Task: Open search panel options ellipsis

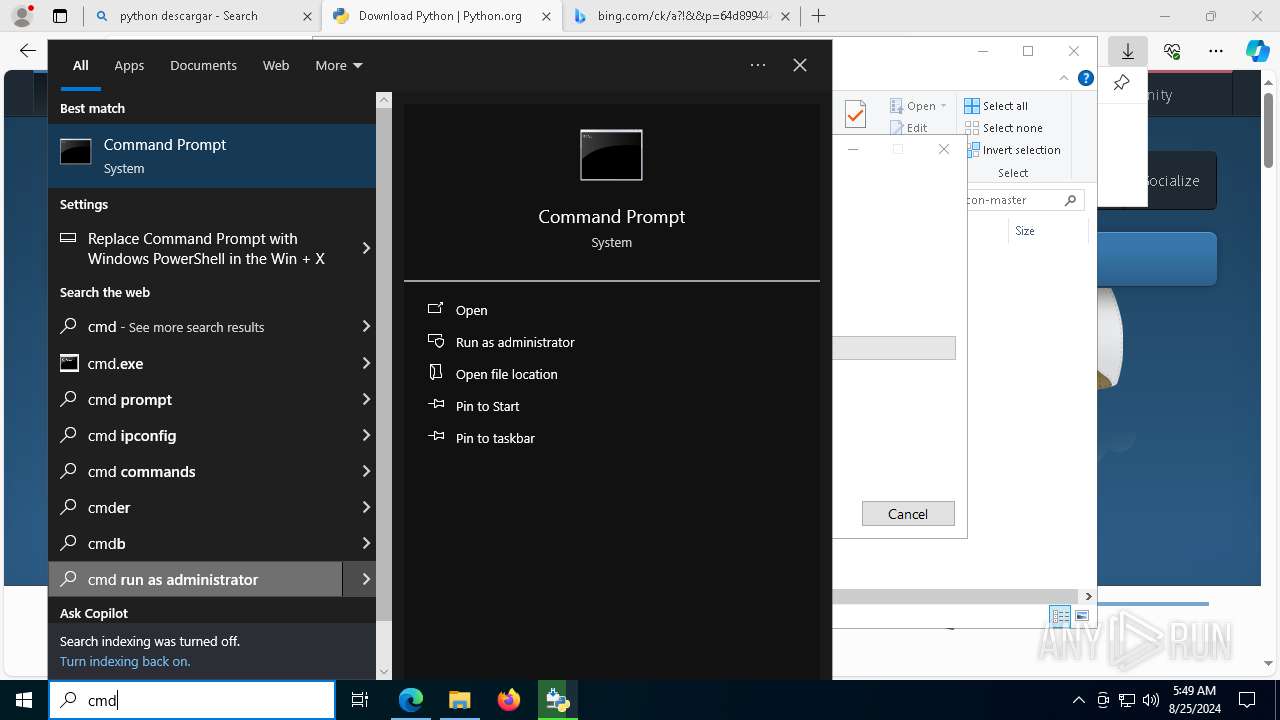Action: [758, 65]
